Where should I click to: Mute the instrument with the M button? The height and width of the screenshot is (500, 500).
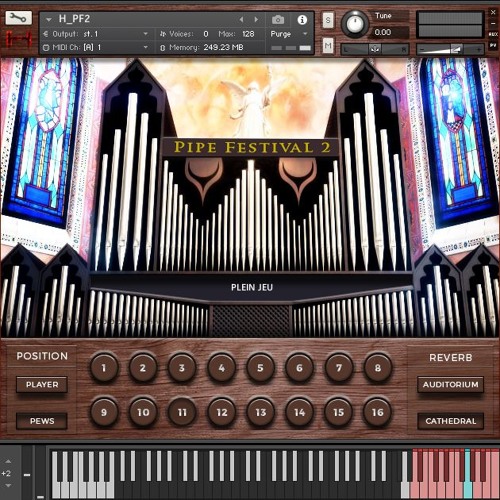tap(328, 45)
